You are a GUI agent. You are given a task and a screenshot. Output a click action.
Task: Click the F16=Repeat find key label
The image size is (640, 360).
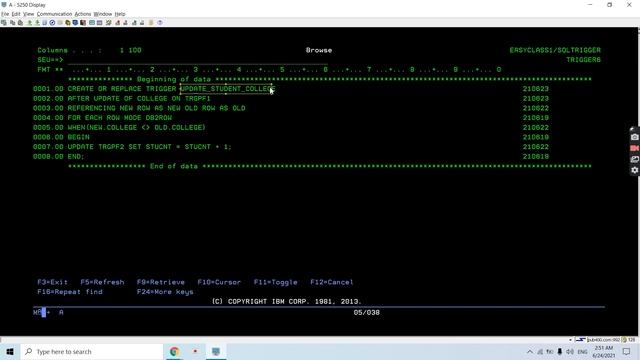[70, 292]
